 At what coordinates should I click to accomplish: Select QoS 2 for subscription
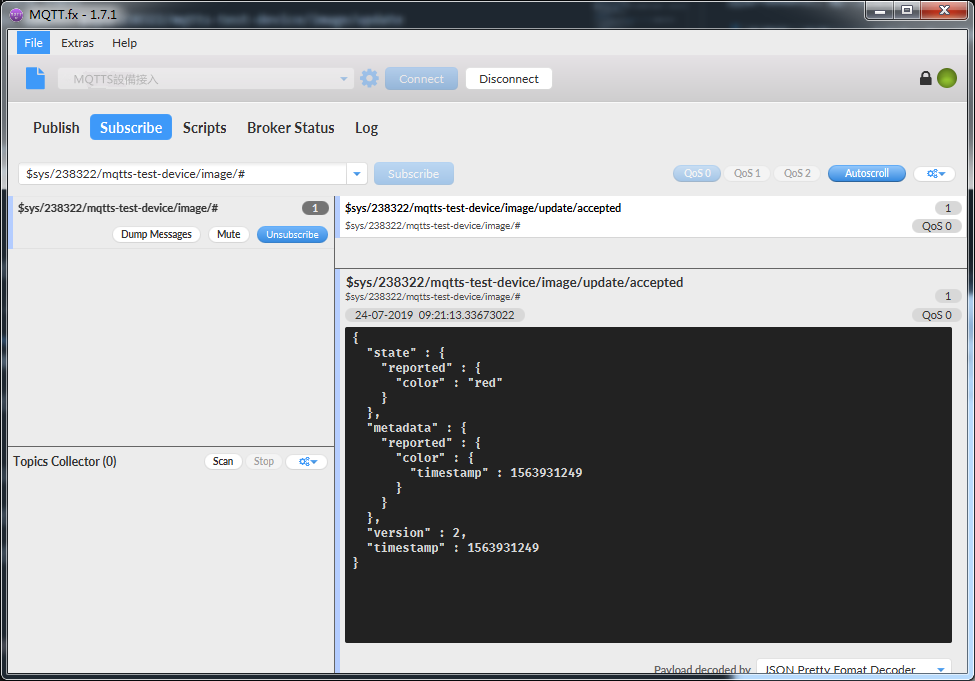[797, 174]
